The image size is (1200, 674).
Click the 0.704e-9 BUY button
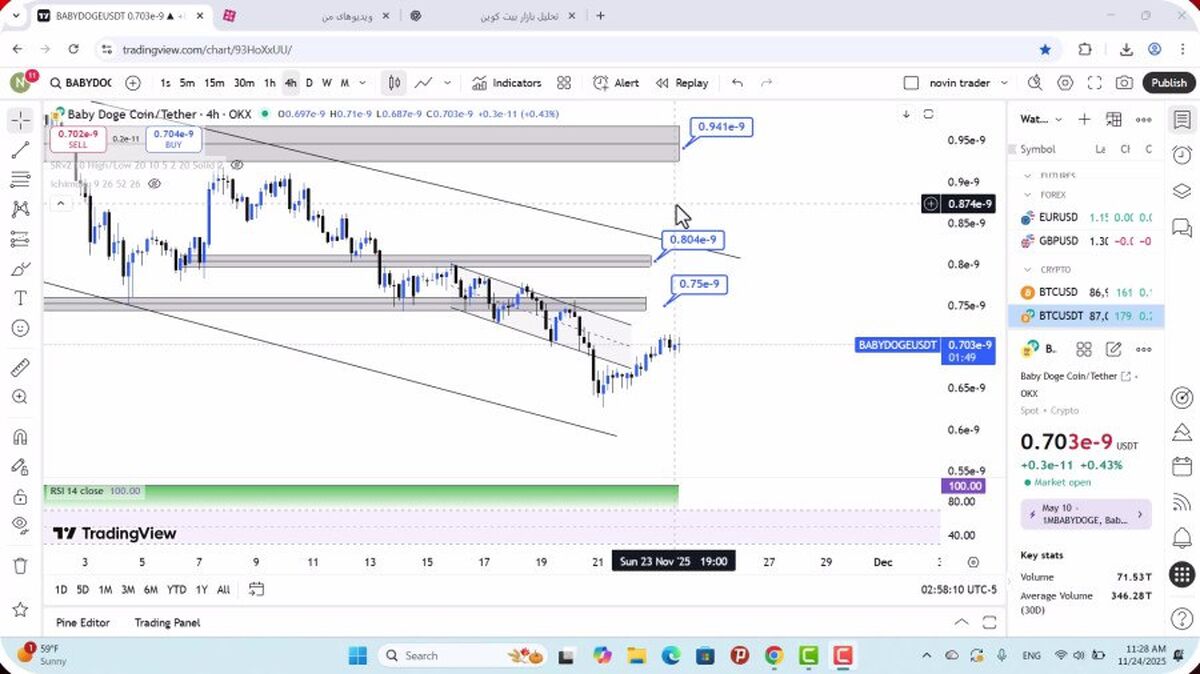coord(174,138)
